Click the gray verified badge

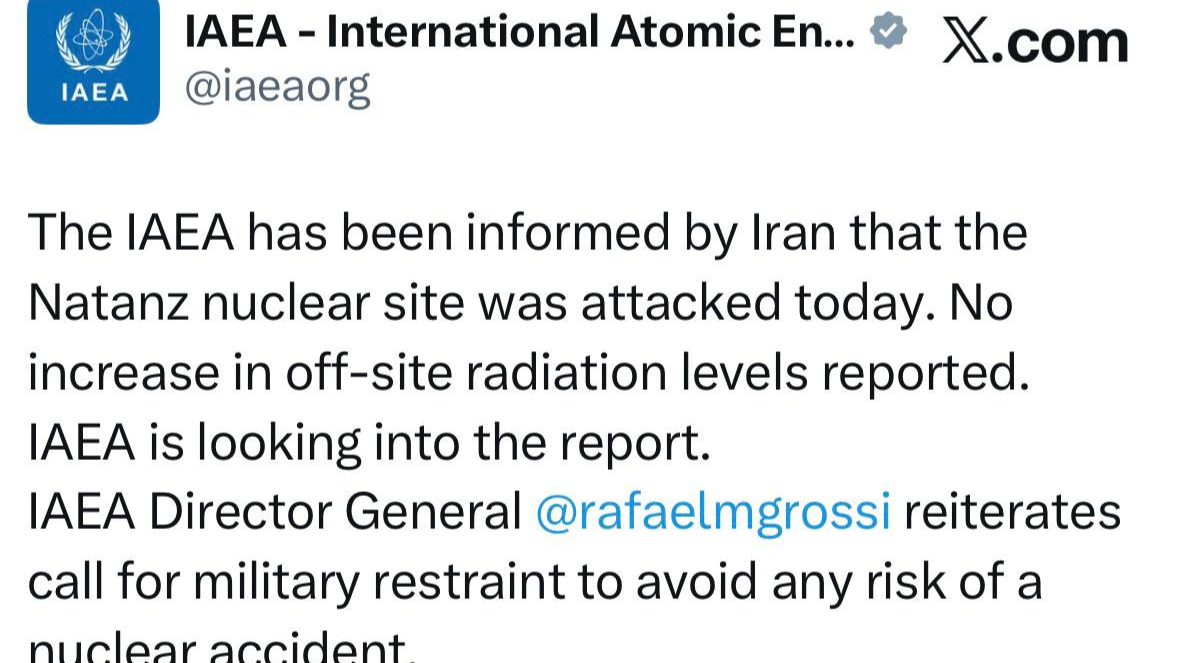pos(889,32)
